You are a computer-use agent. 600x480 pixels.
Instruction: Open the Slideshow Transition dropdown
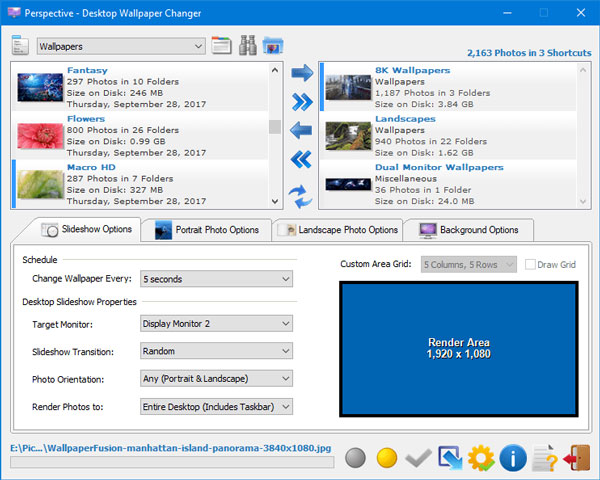tap(216, 351)
